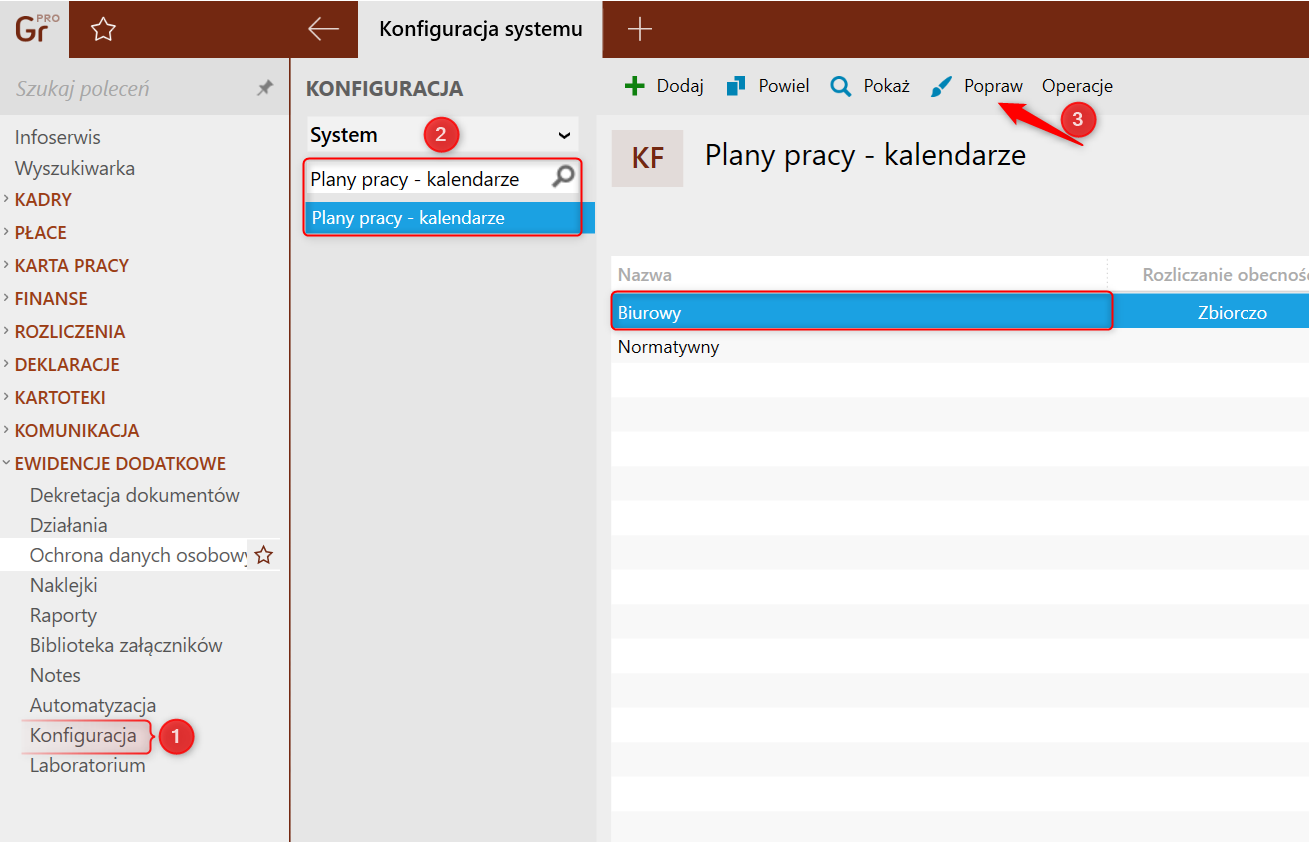Open the System dropdown
This screenshot has height=842, width=1309.
tap(442, 135)
